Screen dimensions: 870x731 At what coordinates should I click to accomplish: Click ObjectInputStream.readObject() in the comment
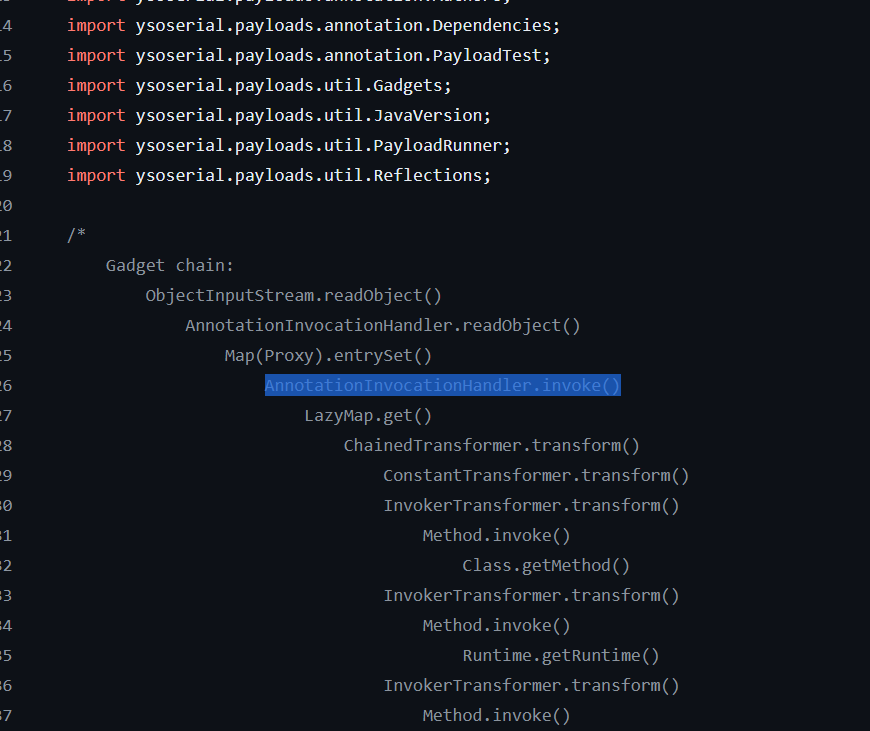[293, 296]
